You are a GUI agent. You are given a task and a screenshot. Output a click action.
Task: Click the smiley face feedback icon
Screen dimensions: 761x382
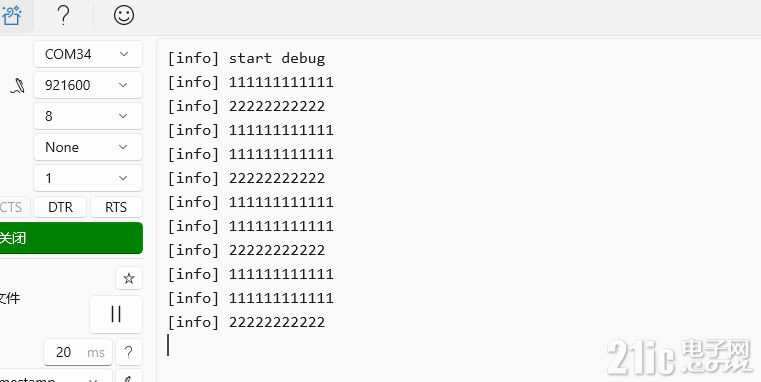(x=124, y=15)
